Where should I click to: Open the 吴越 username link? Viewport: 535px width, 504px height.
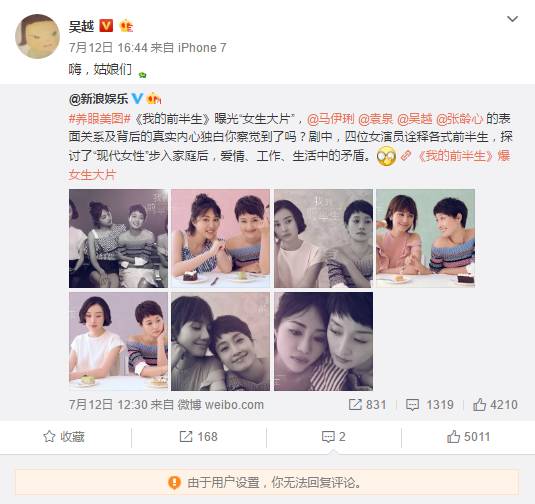(x=81, y=26)
